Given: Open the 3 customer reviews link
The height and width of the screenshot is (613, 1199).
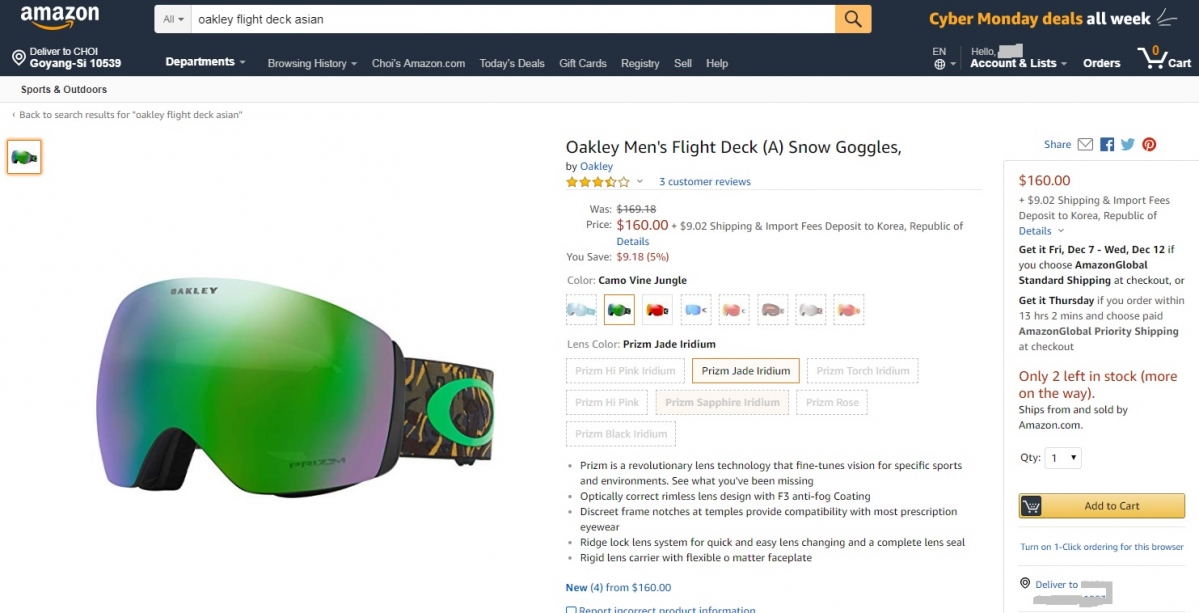Looking at the screenshot, I should (704, 181).
